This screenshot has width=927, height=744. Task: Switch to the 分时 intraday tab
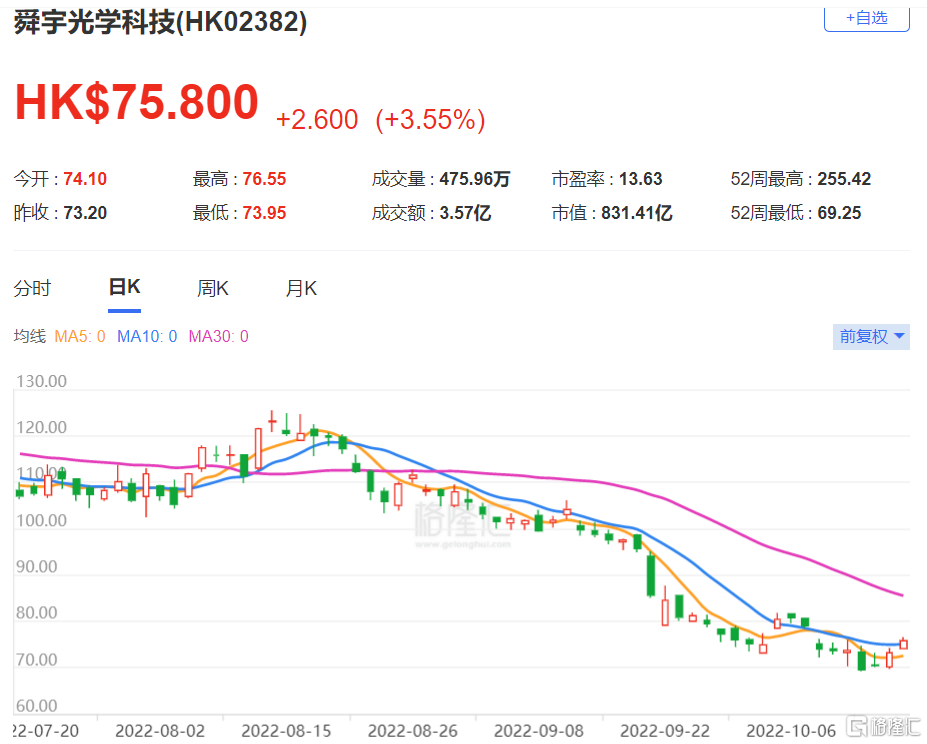[33, 289]
